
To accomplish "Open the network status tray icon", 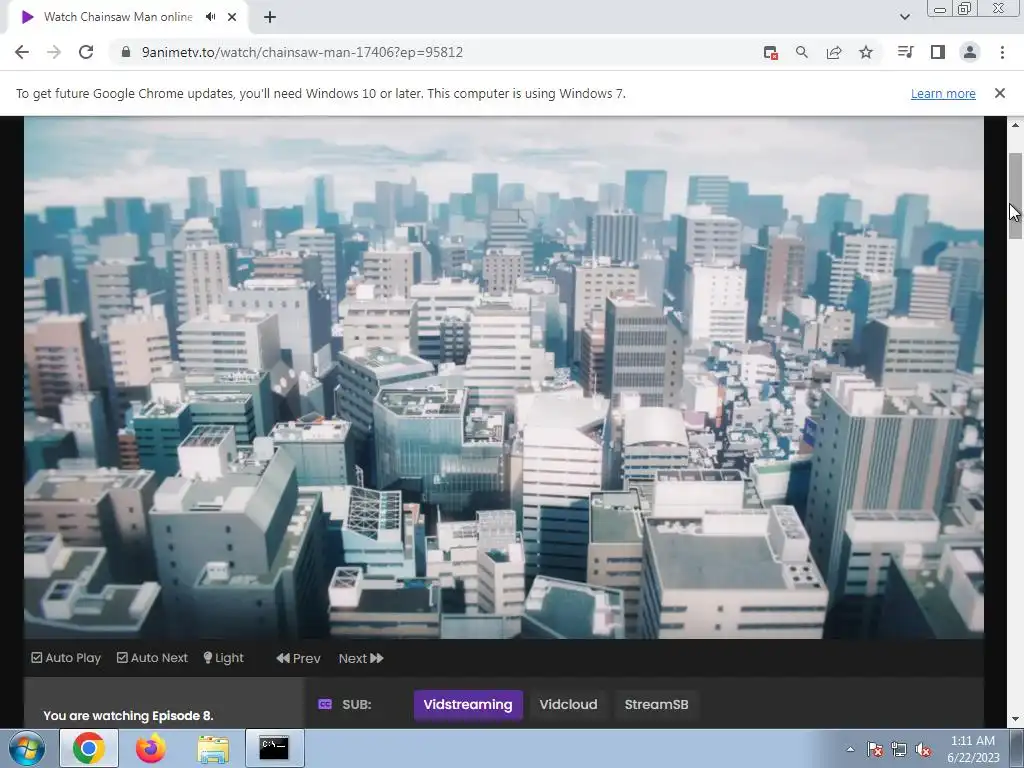I will tap(899, 749).
